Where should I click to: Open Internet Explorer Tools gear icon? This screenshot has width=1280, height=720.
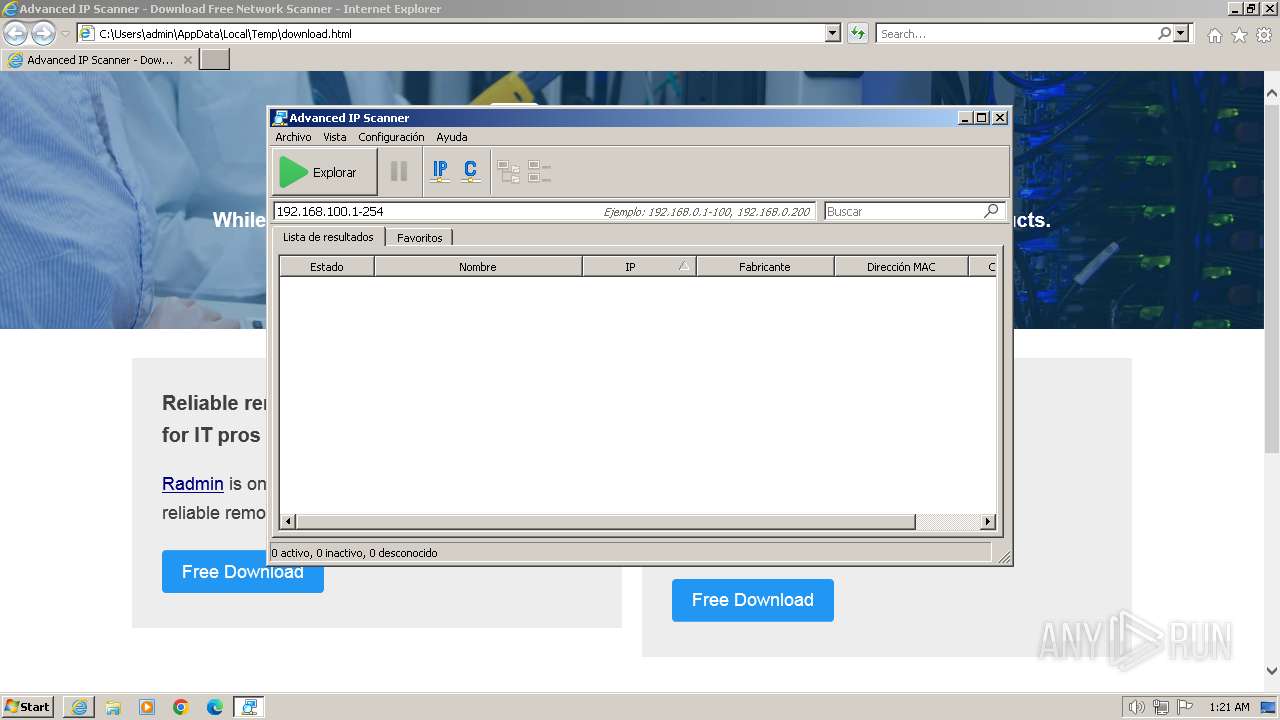[1264, 35]
